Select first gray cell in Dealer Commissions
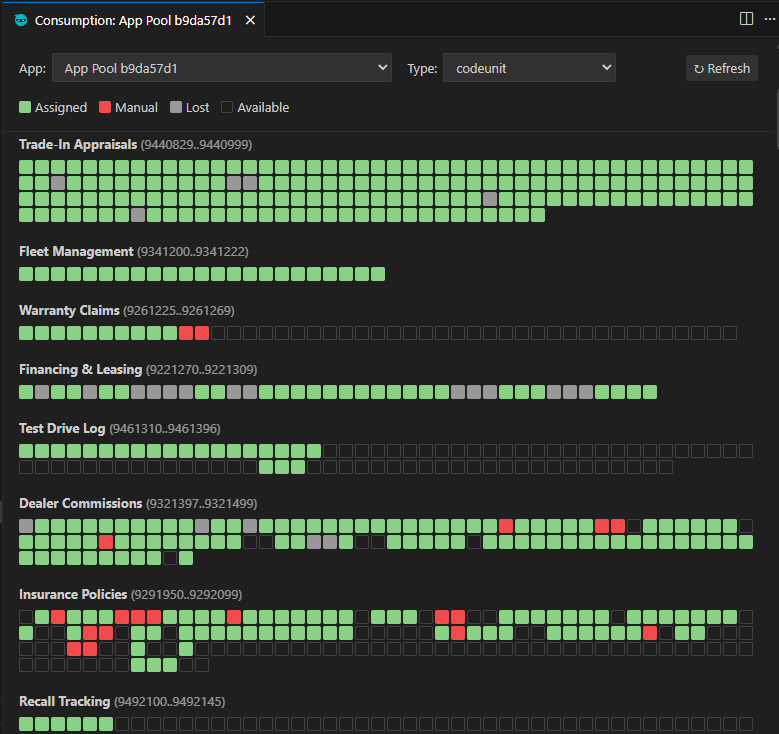 [x=26, y=526]
